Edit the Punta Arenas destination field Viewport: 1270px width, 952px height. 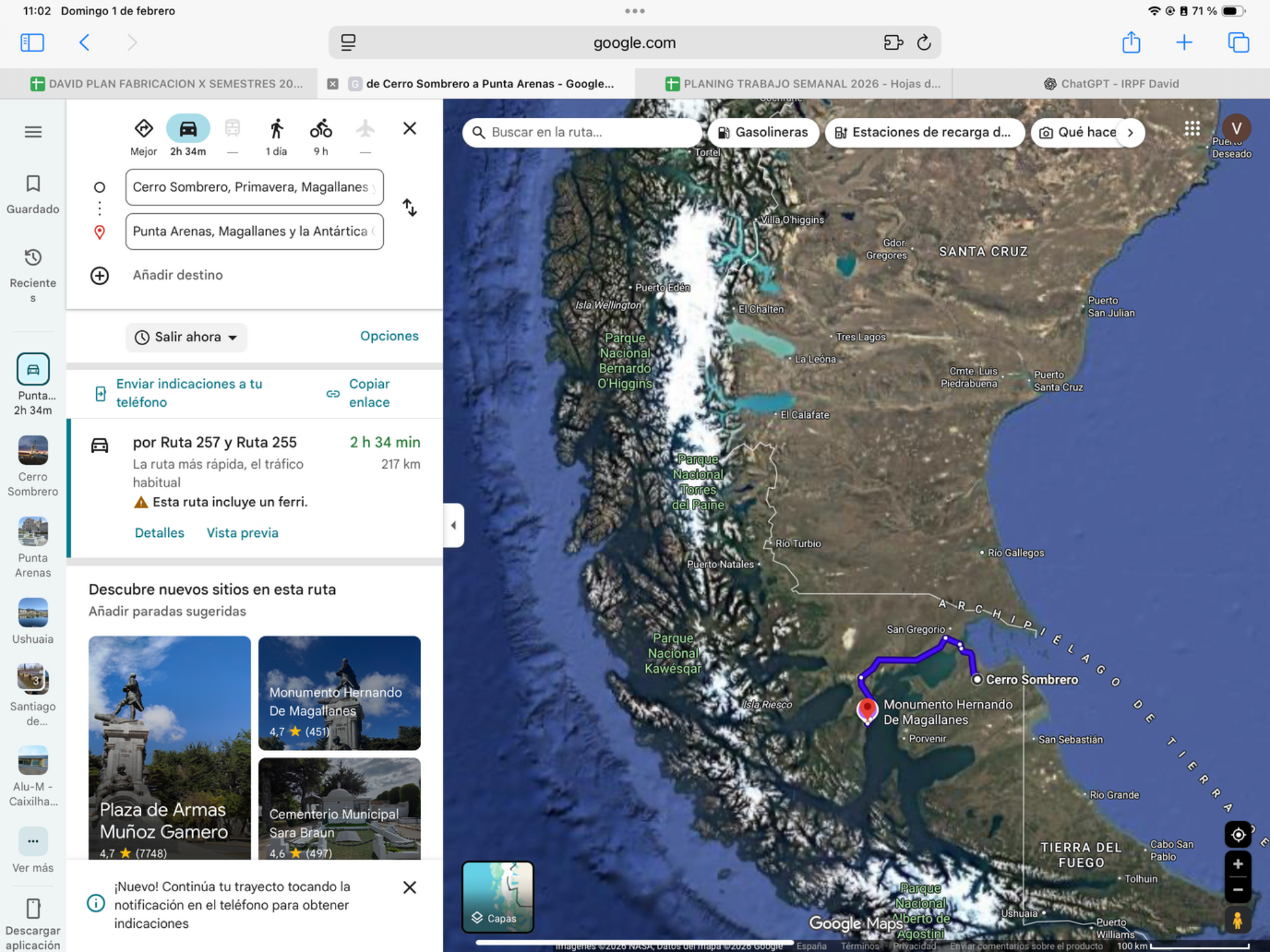[x=254, y=231]
